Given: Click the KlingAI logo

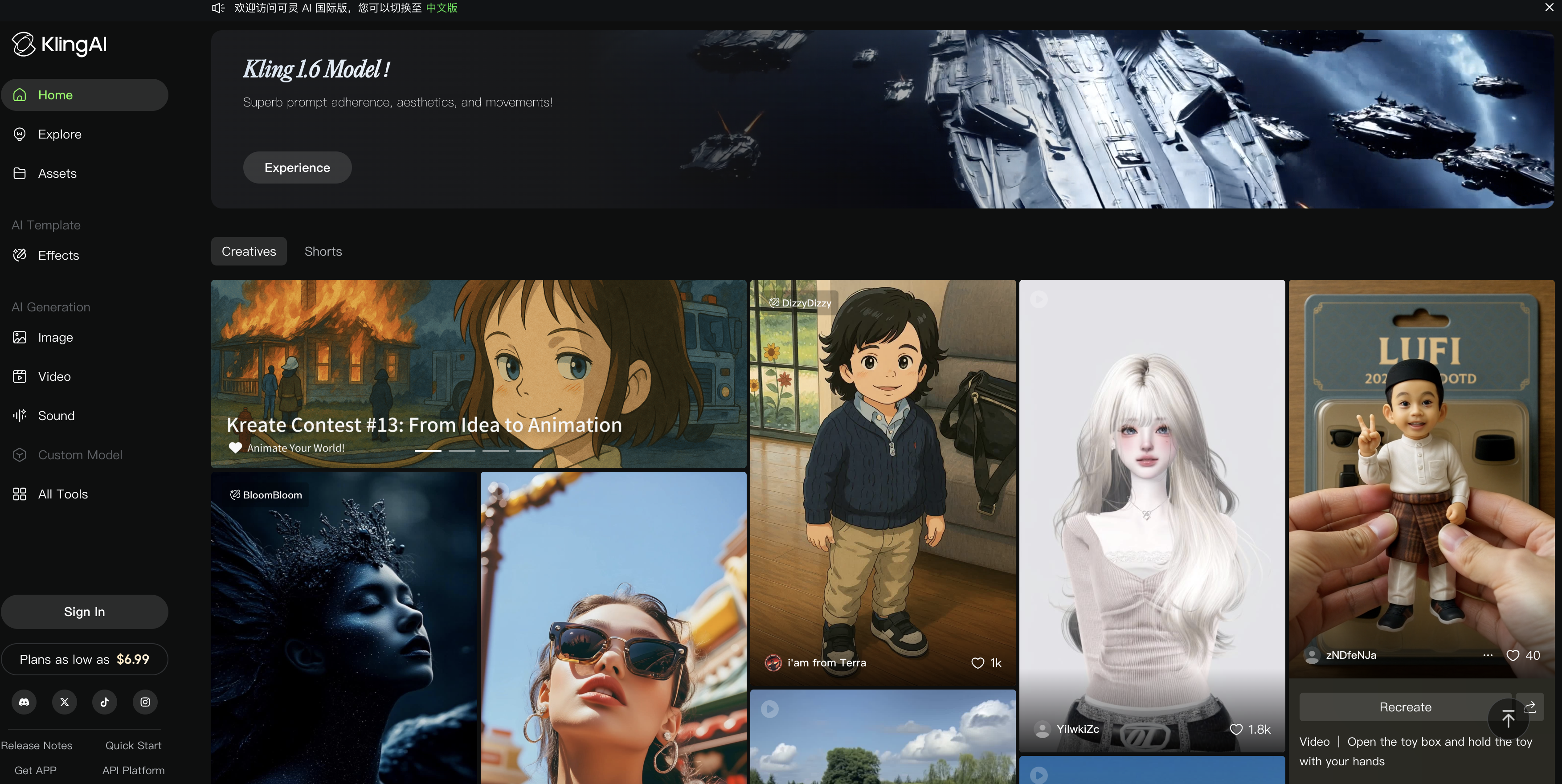Looking at the screenshot, I should 59,44.
